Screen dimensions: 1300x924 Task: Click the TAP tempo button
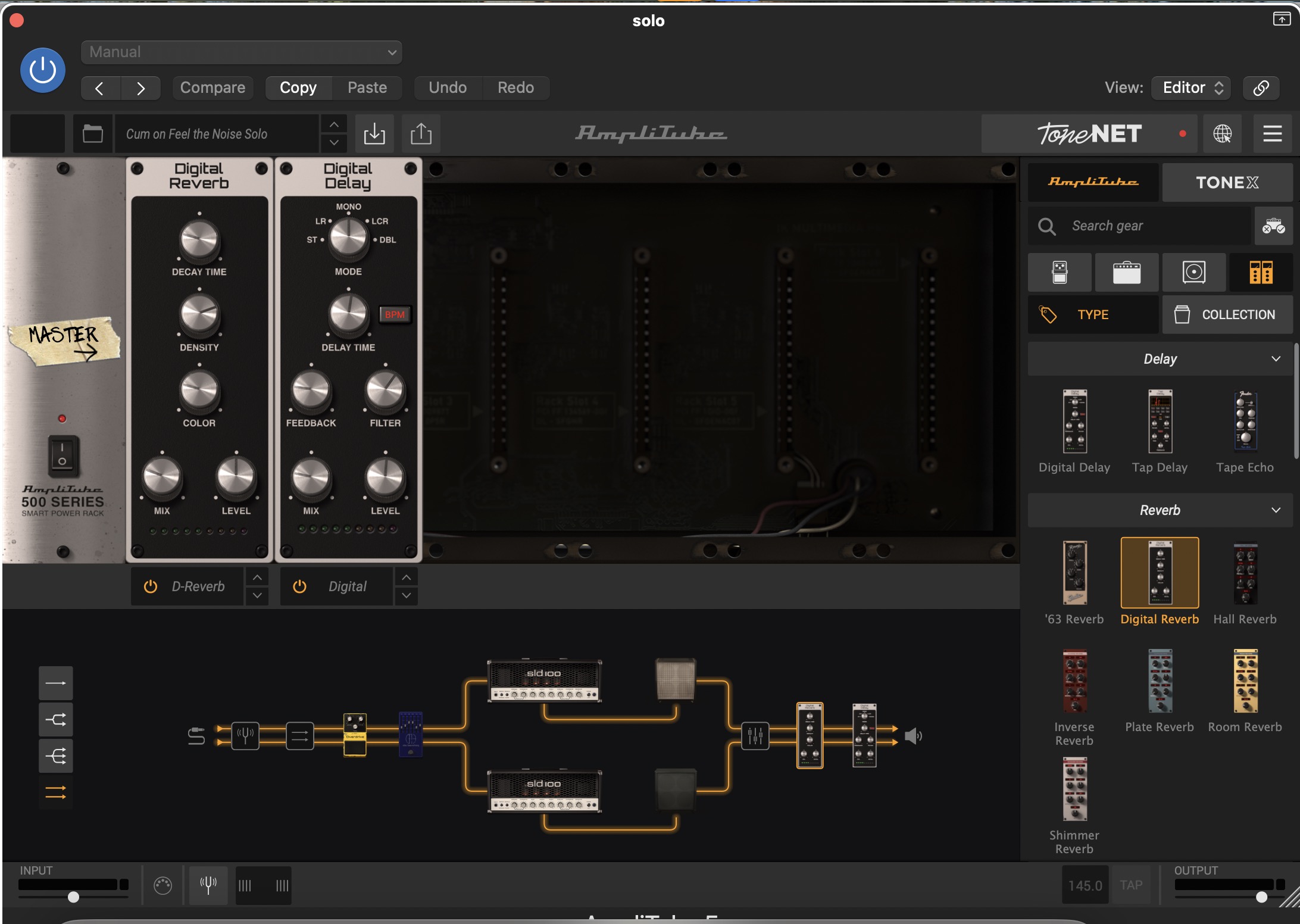click(x=1131, y=885)
